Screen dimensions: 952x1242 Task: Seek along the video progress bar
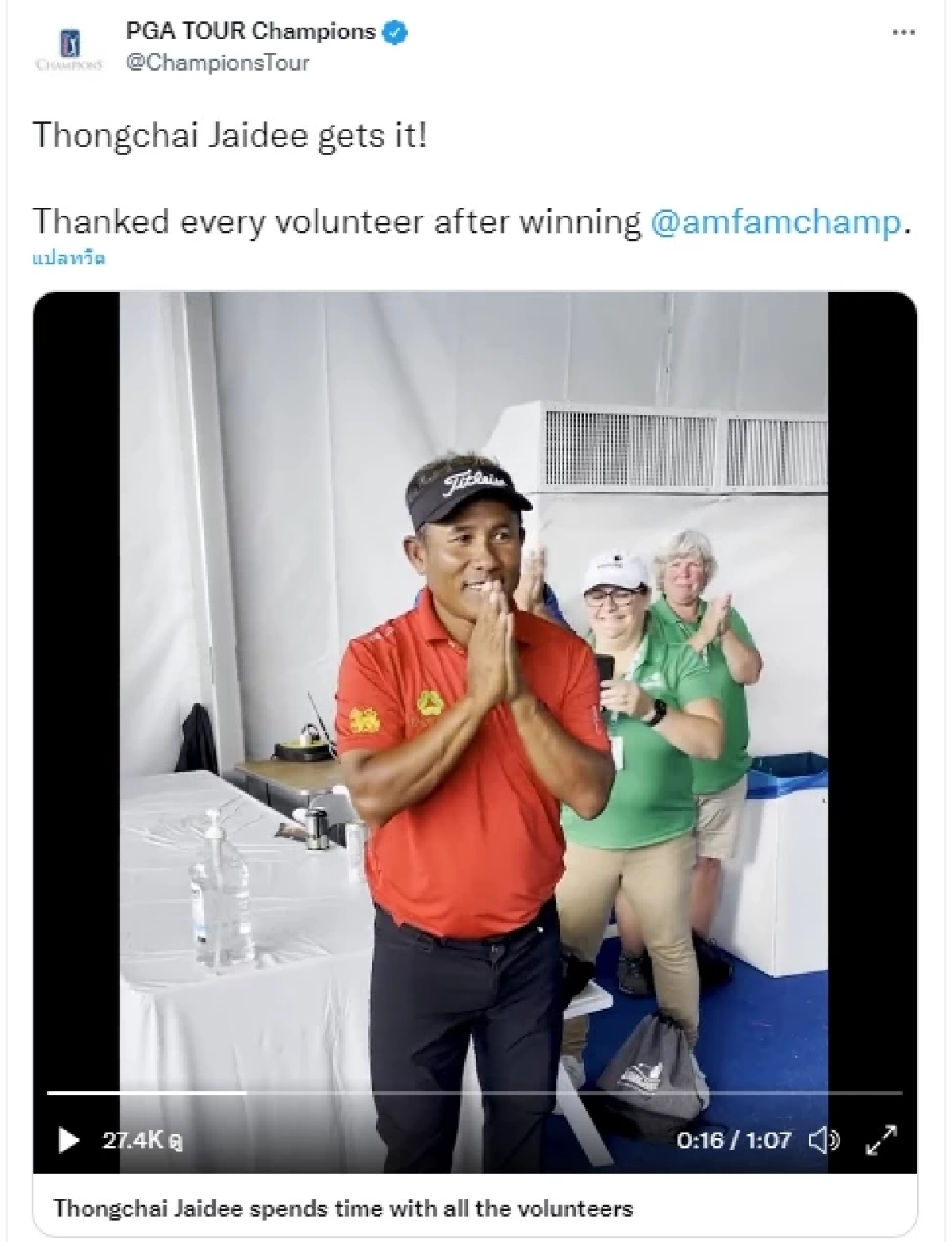pyautogui.click(x=474, y=1093)
